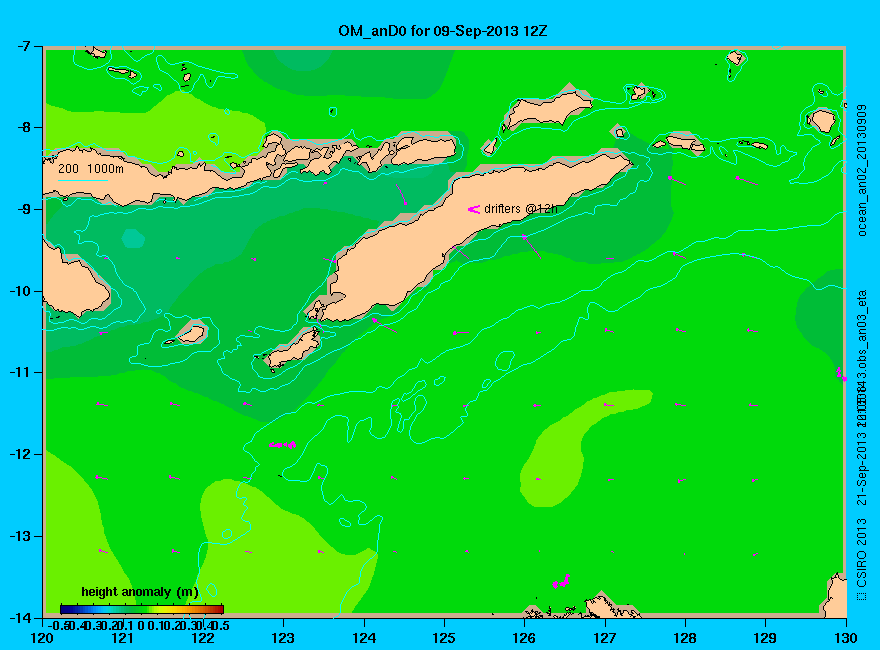Click the '200 1000m' contour legend text
Image resolution: width=880 pixels, height=650 pixels.
coord(91,168)
